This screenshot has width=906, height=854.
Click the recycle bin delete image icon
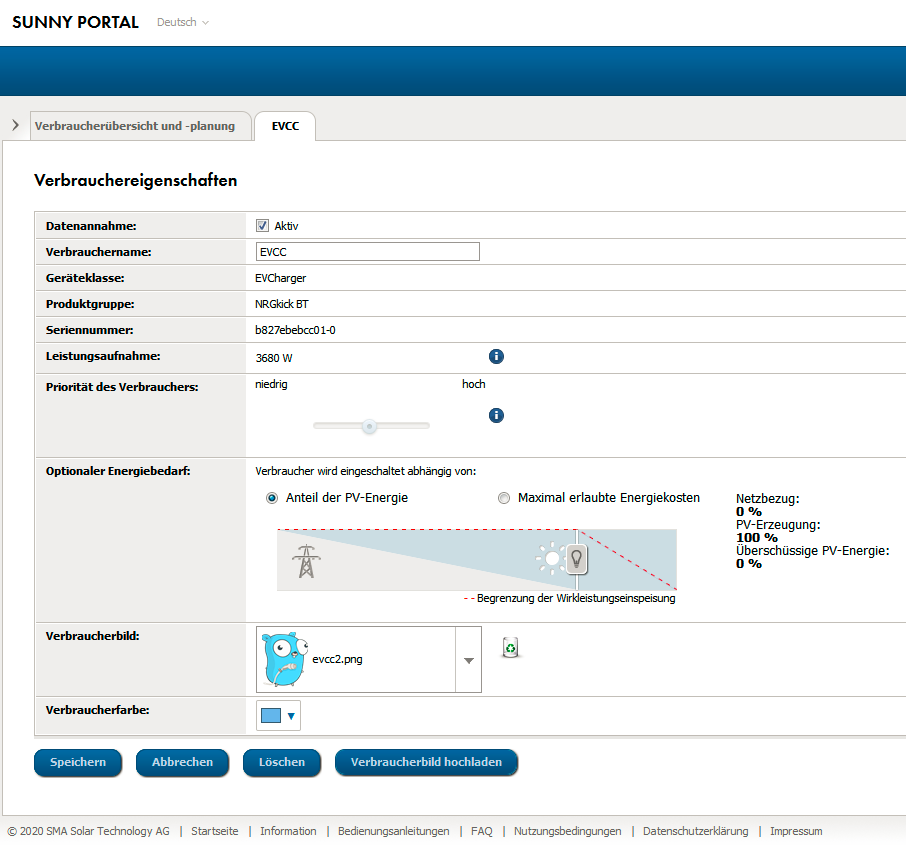[x=511, y=647]
